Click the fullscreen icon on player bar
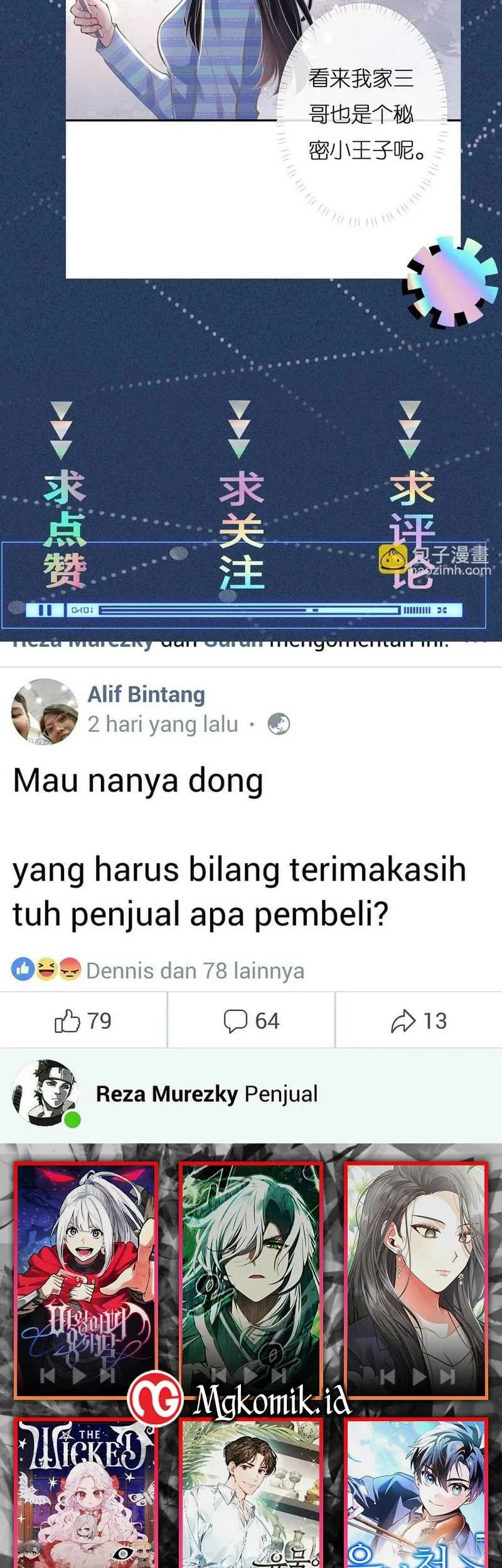The width and height of the screenshot is (502, 1568). pyautogui.click(x=442, y=610)
